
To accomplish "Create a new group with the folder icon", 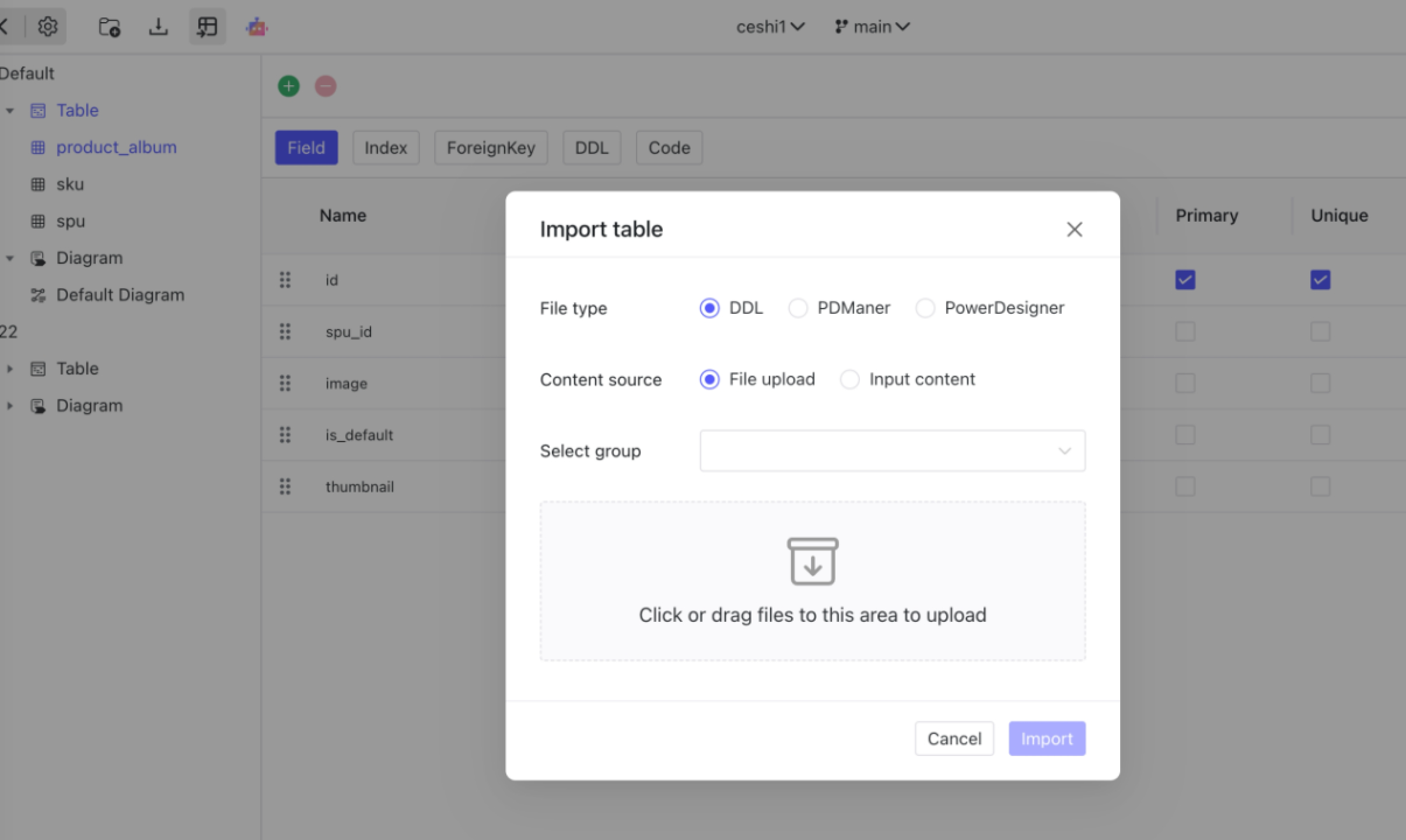I will pyautogui.click(x=110, y=26).
